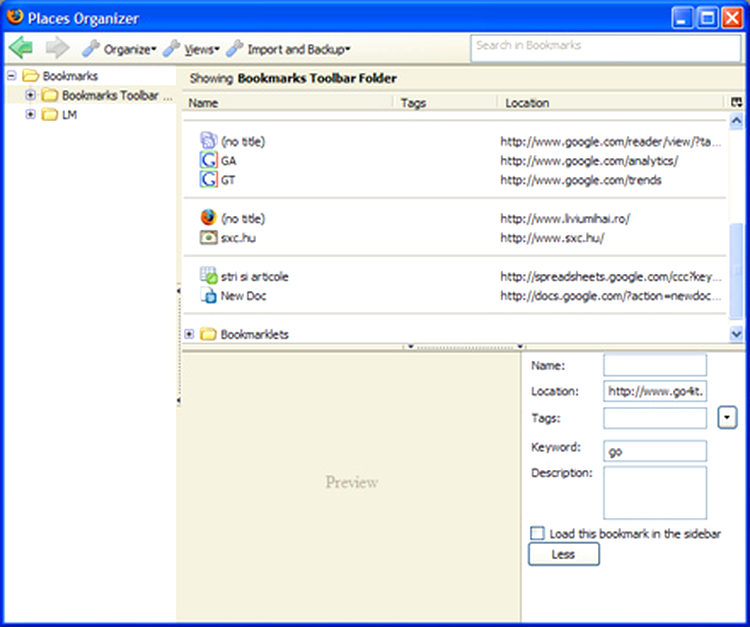Select the stri si articole bookmark
Viewport: 750px width, 627px height.
(x=254, y=276)
